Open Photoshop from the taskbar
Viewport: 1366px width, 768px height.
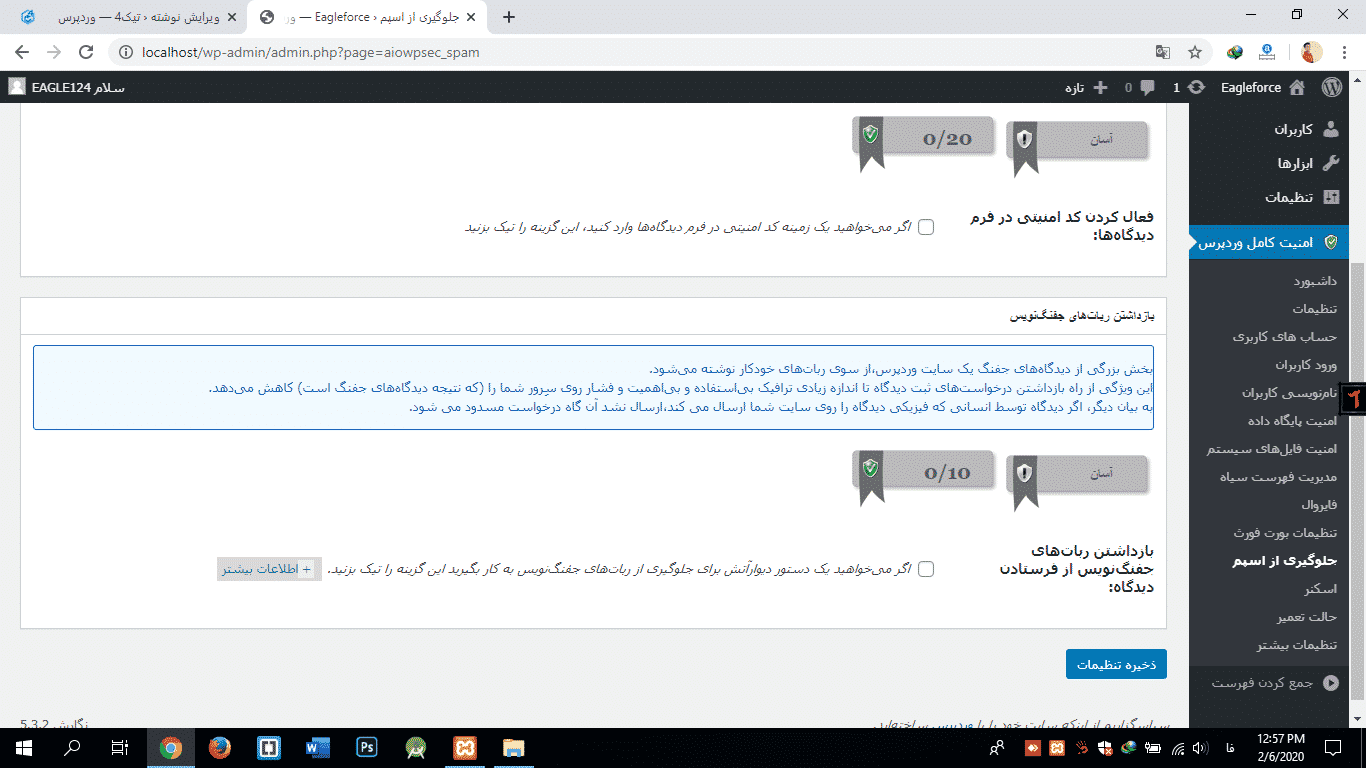pyautogui.click(x=366, y=748)
